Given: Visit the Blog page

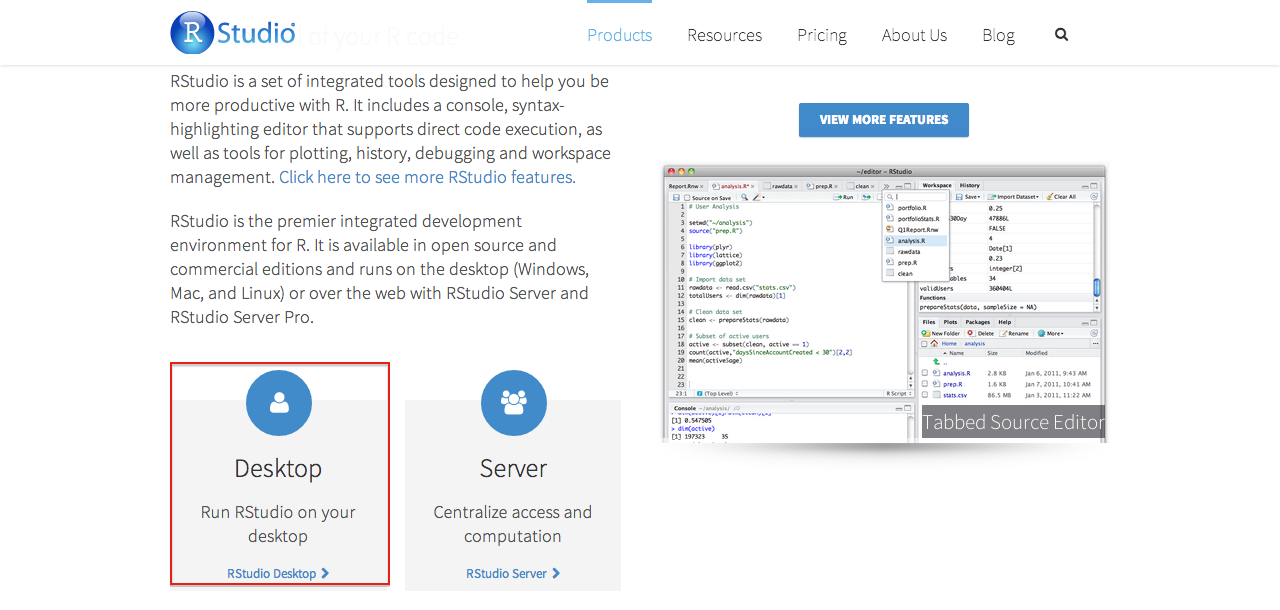Looking at the screenshot, I should click(x=998, y=35).
